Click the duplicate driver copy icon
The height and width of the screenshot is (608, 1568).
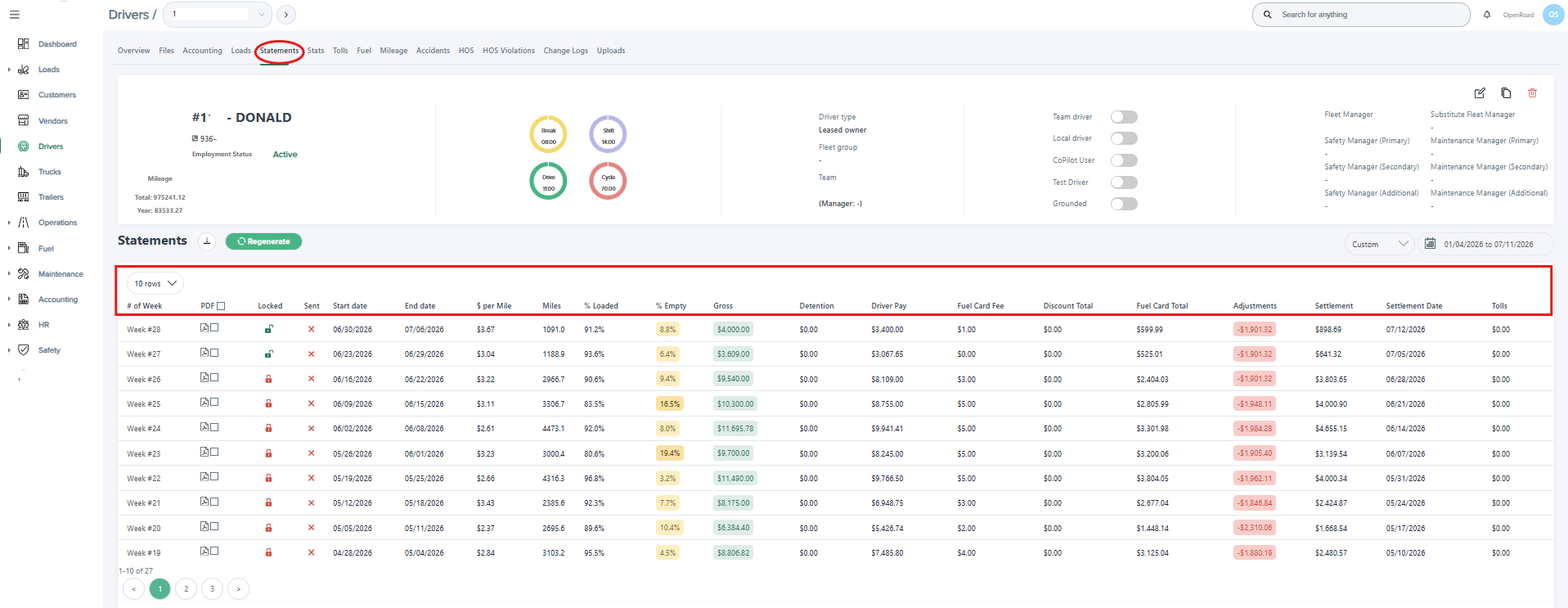[x=1506, y=93]
